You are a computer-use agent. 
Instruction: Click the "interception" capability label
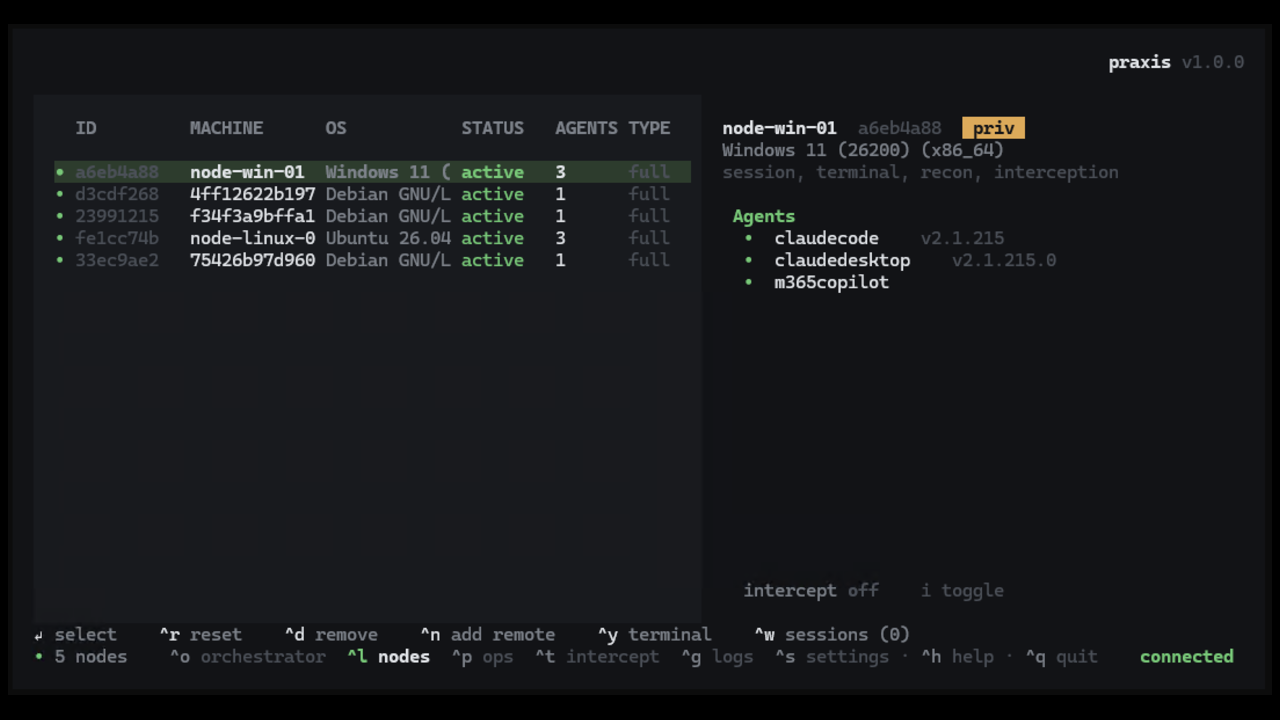click(1056, 172)
